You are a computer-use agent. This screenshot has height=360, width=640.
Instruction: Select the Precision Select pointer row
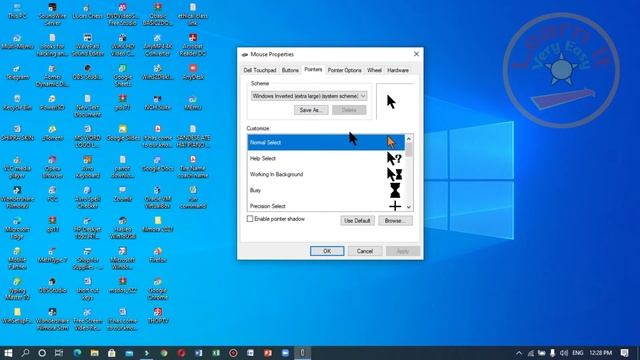tap(326, 205)
